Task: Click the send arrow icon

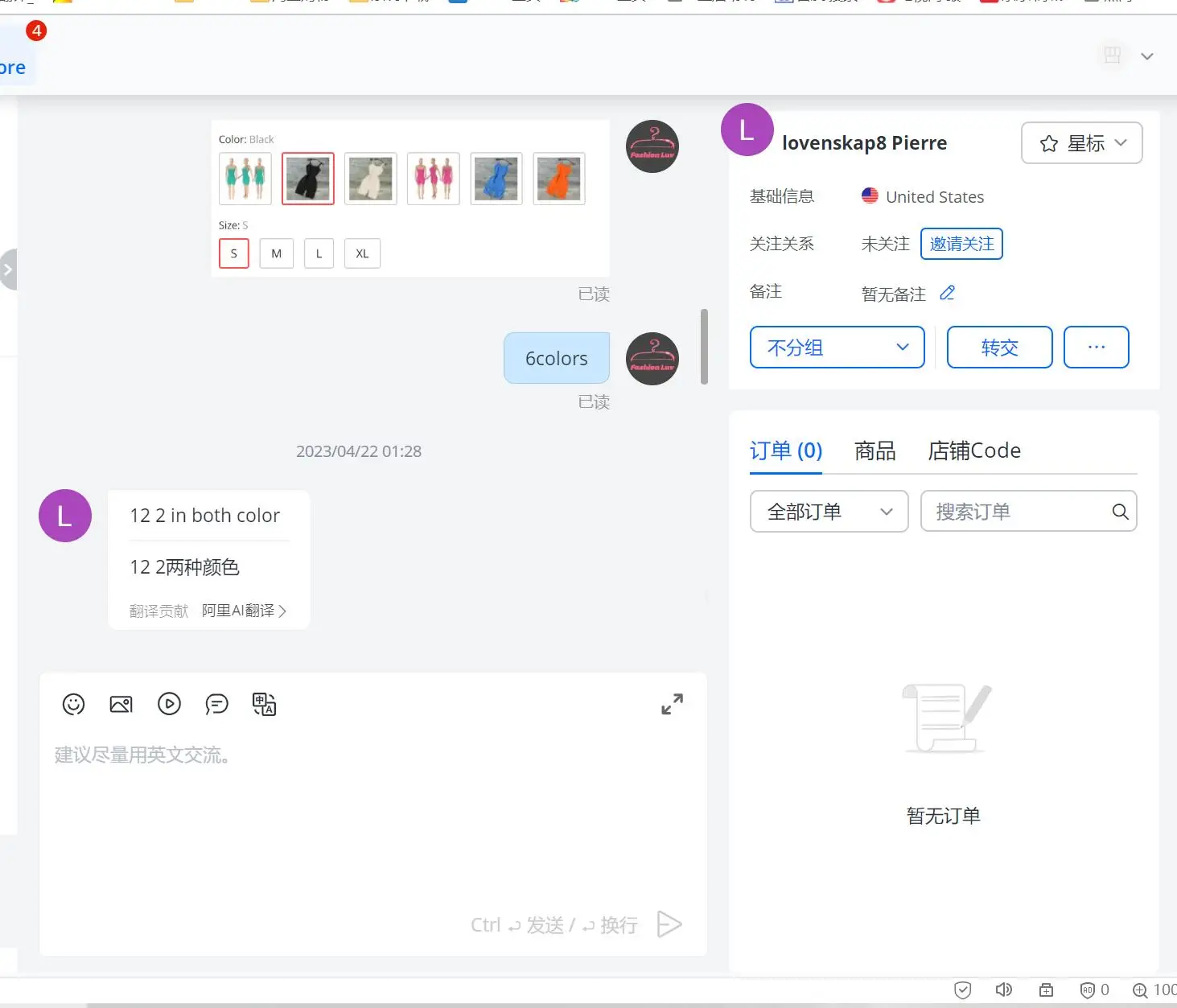Action: point(669,924)
